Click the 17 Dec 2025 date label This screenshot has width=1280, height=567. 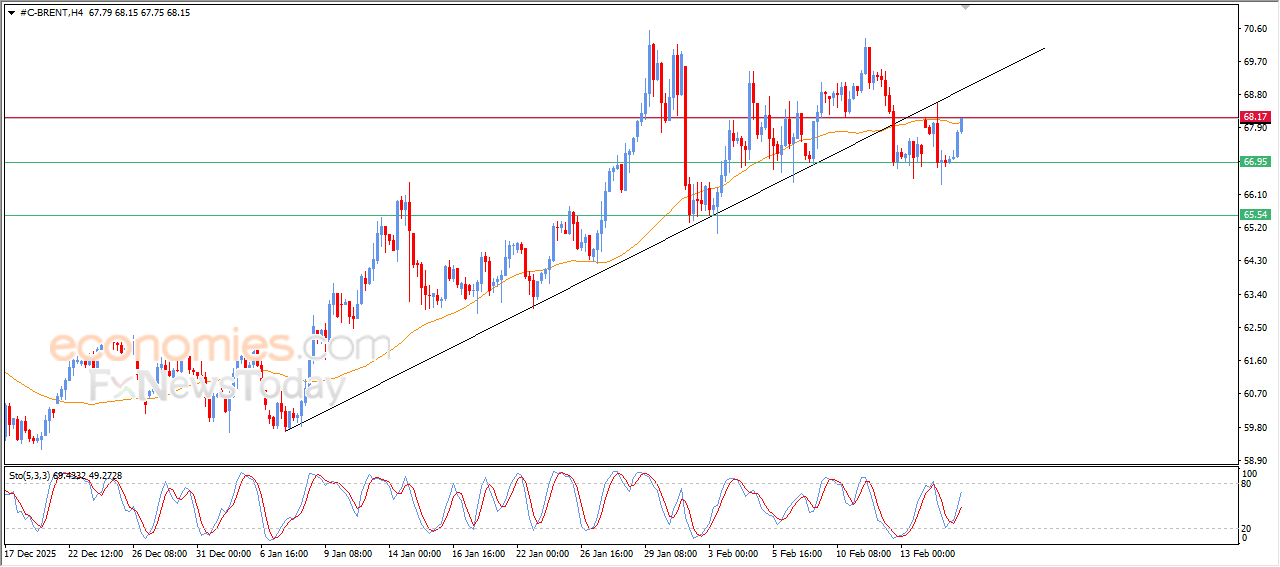coord(31,553)
